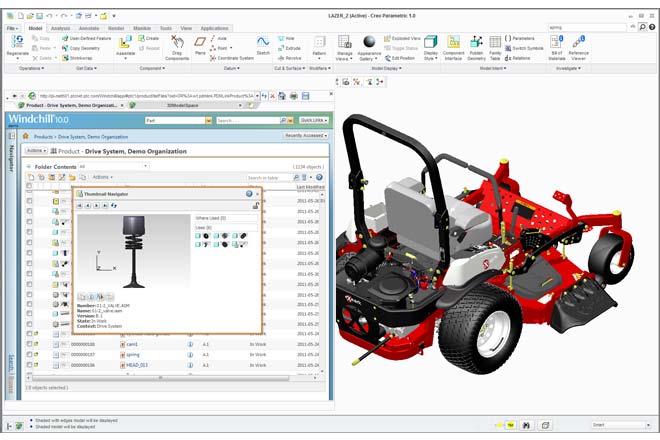The image size is (660, 440).
Task: Tick select-all checkbox in table header
Action: click(29, 186)
